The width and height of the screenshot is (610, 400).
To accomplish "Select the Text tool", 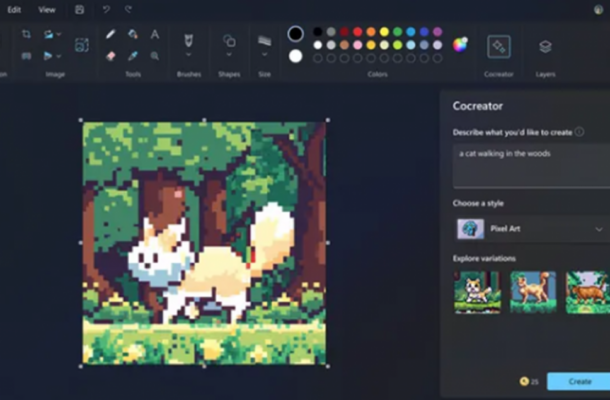I will (x=155, y=34).
